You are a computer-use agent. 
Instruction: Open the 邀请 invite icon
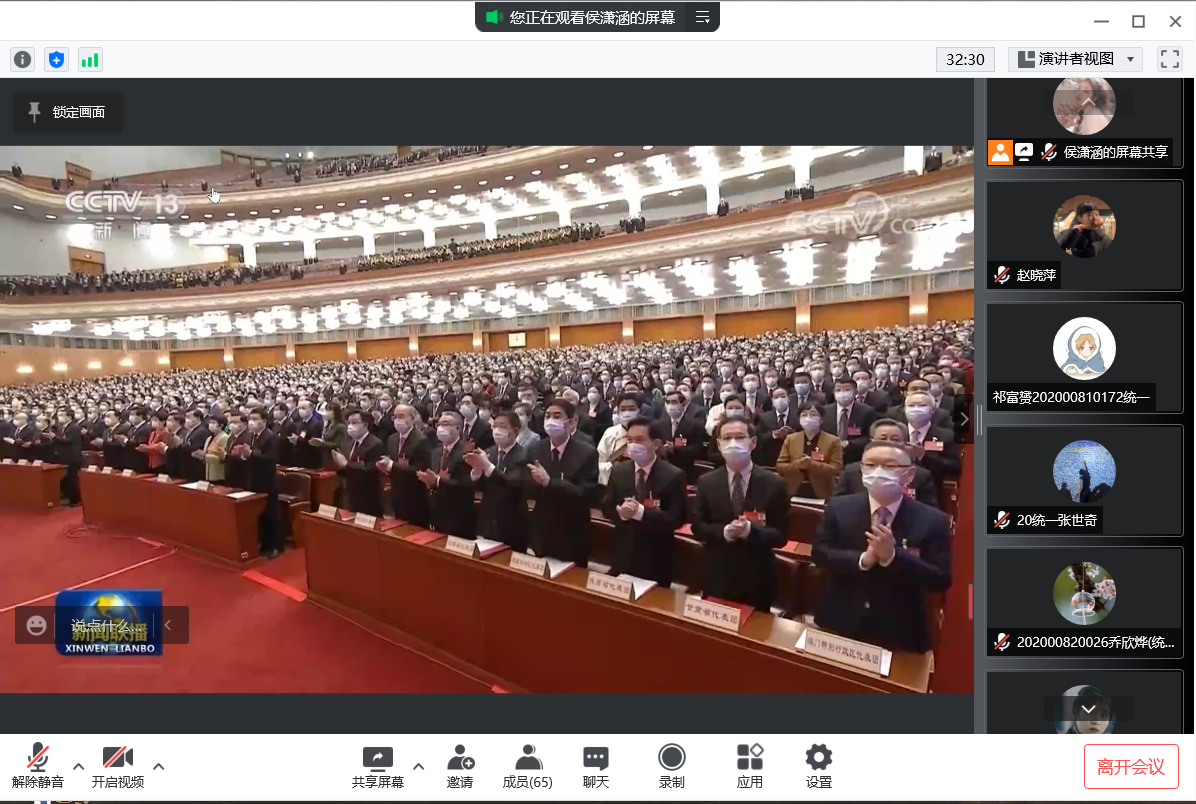pos(460,766)
